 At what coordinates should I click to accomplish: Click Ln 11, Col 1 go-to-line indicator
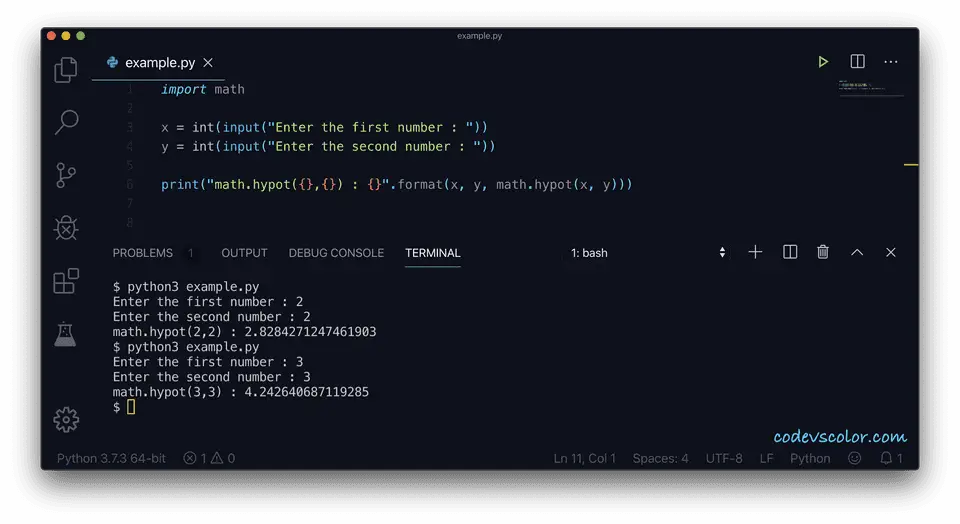(585, 458)
